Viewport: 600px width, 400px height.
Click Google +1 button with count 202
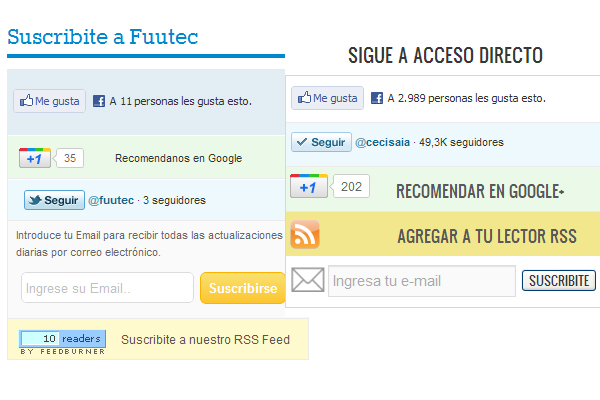point(309,186)
